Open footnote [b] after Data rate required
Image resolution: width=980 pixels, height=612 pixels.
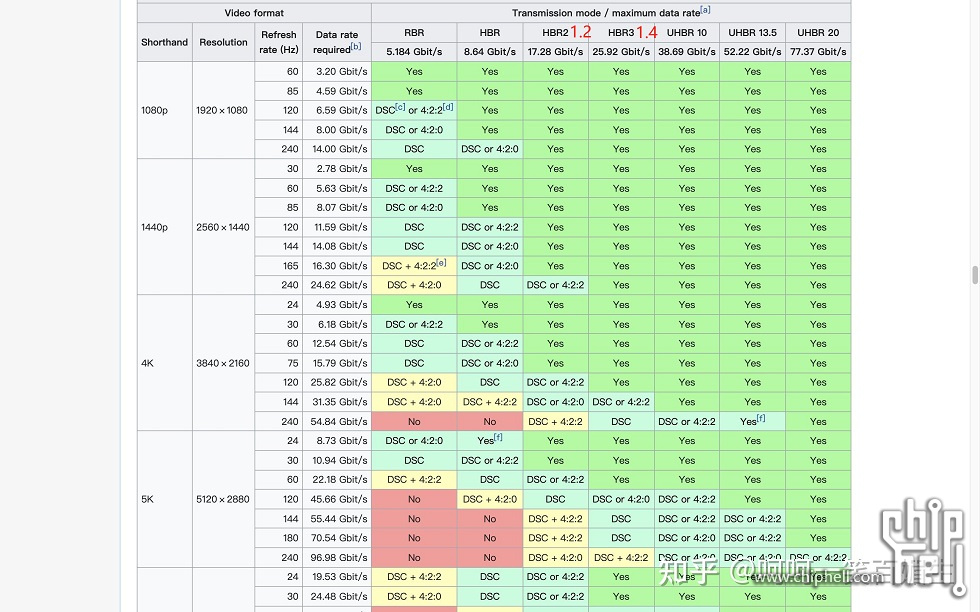[x=356, y=46]
